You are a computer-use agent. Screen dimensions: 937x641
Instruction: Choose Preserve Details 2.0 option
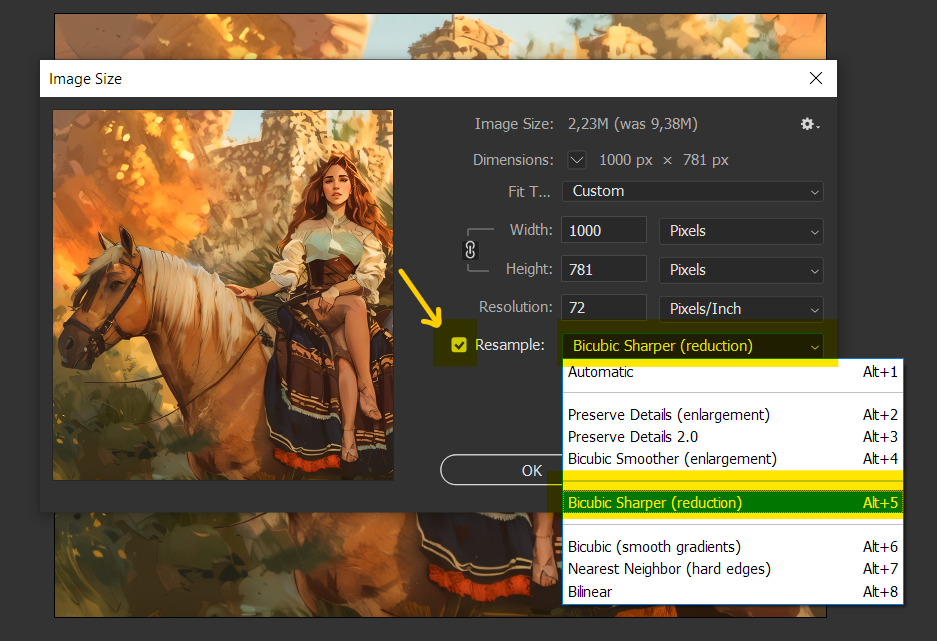pyautogui.click(x=733, y=437)
